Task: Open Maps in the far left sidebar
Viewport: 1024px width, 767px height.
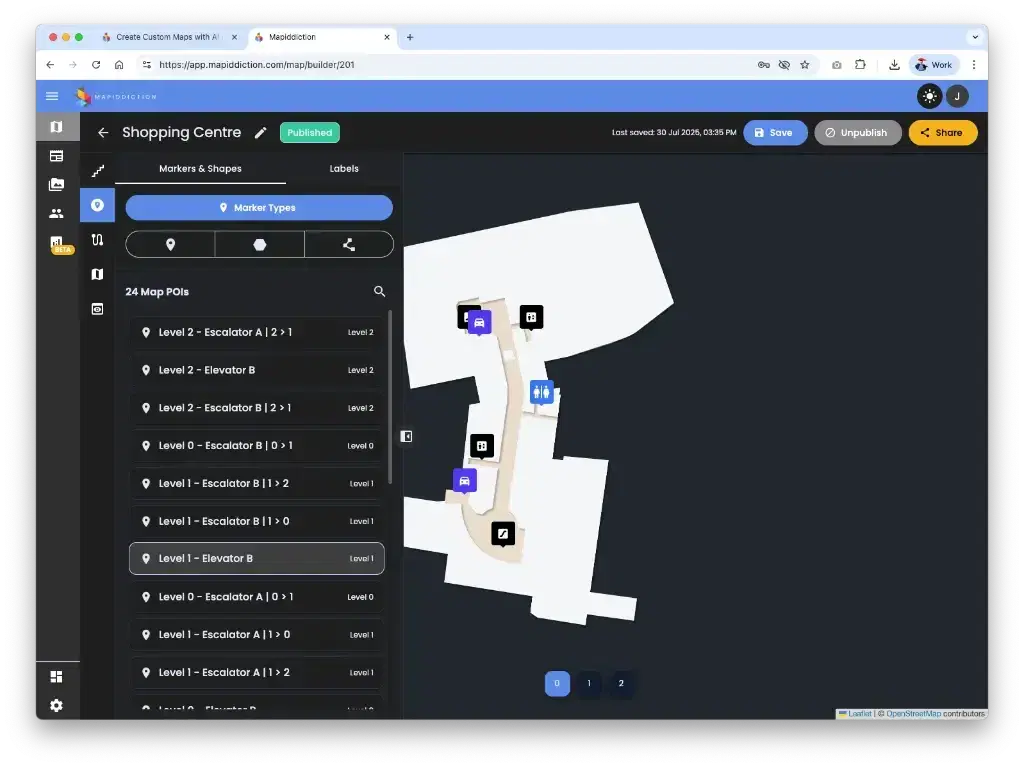Action: pyautogui.click(x=57, y=127)
